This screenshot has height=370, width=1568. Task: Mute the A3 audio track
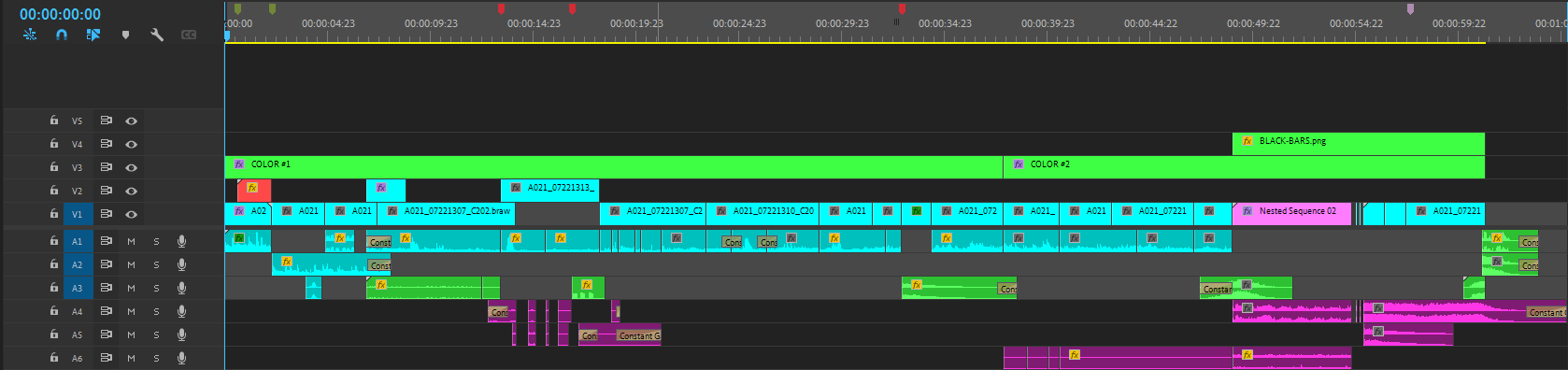point(132,288)
